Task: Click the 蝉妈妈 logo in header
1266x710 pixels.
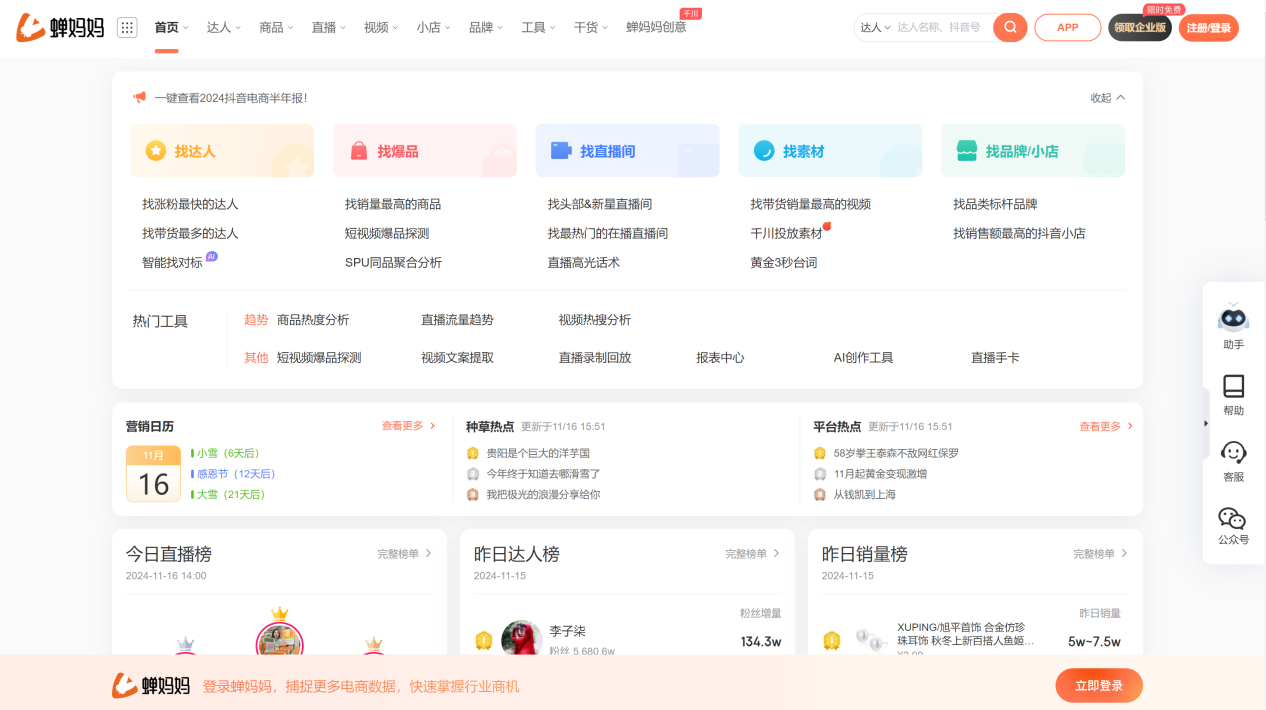Action: point(60,27)
